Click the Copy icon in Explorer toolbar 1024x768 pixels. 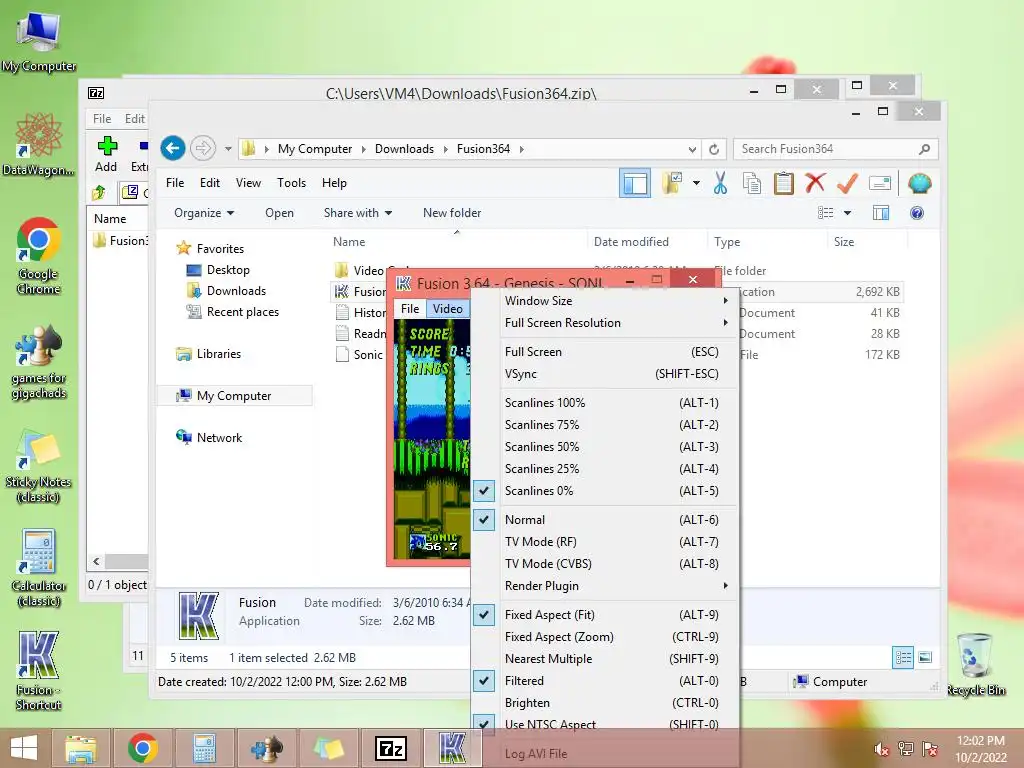752,184
